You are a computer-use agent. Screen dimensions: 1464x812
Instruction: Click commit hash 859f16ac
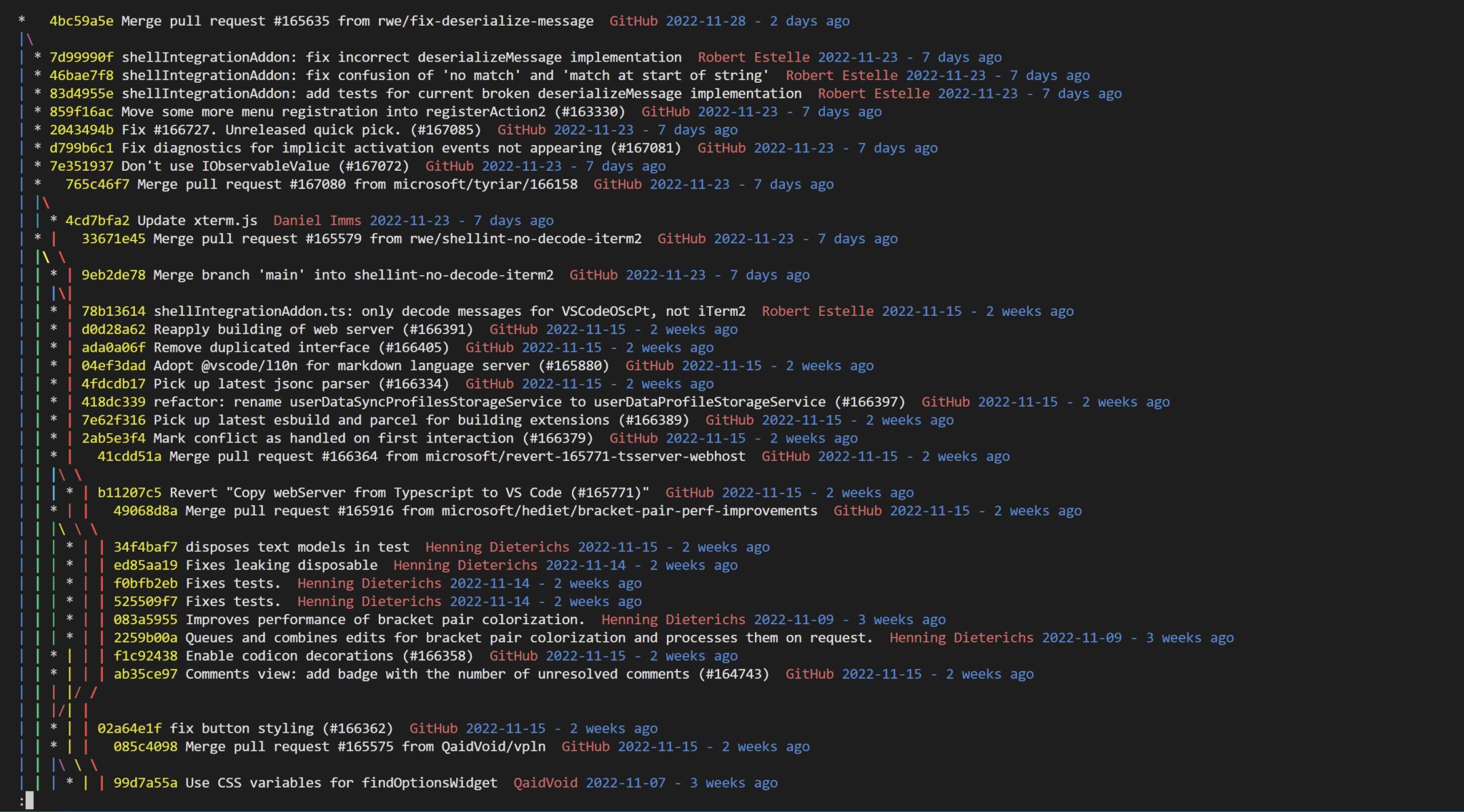point(81,112)
